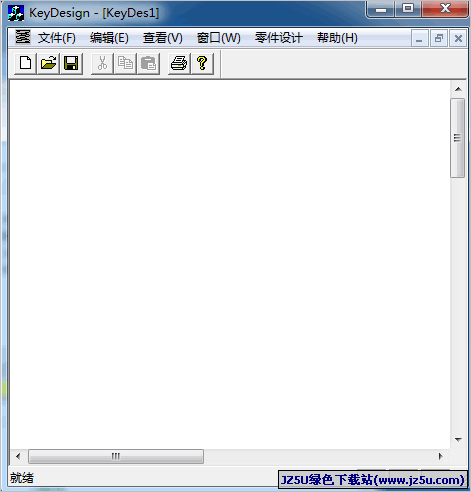This screenshot has width=471, height=492.
Task: Click the document icon left of 文件(F)
Action: tap(23, 37)
